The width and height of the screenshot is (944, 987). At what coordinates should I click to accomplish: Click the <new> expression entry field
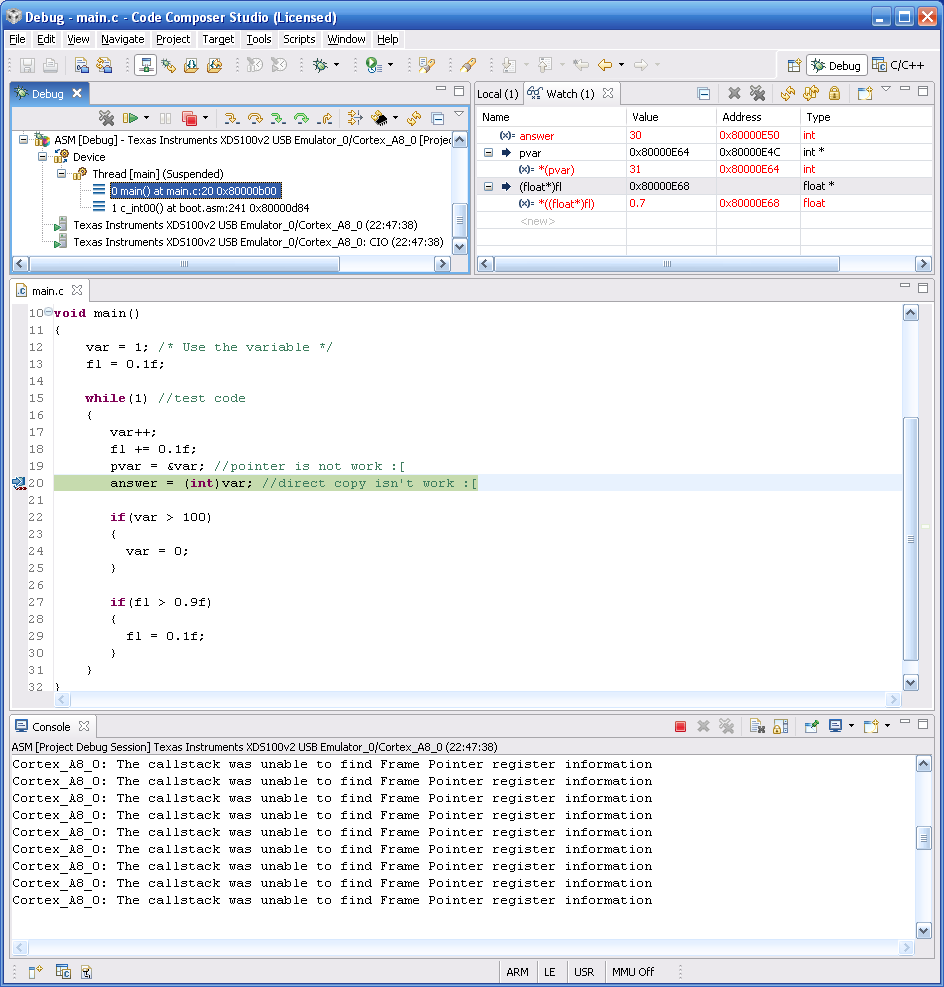(537, 221)
